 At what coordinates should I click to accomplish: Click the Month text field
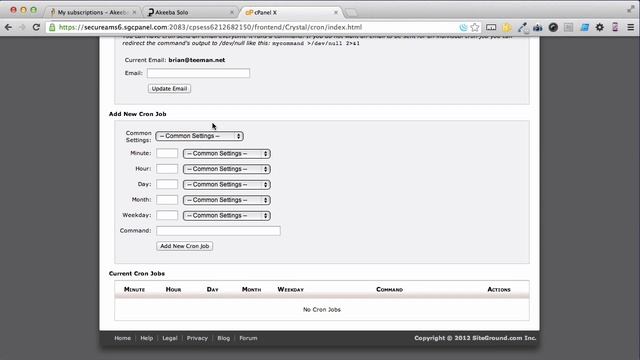[167, 200]
